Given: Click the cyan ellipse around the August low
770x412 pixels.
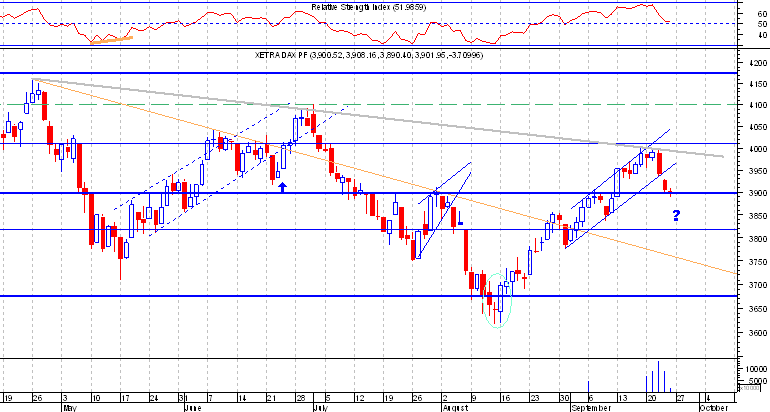Looking at the screenshot, I should [x=498, y=301].
